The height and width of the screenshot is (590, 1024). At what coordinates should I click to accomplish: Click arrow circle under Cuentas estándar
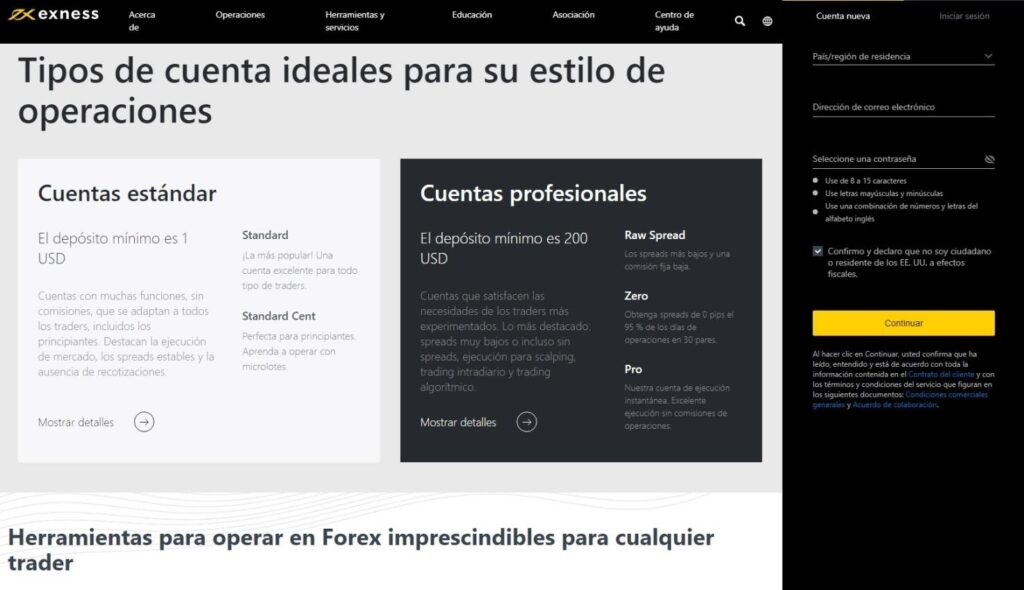144,422
